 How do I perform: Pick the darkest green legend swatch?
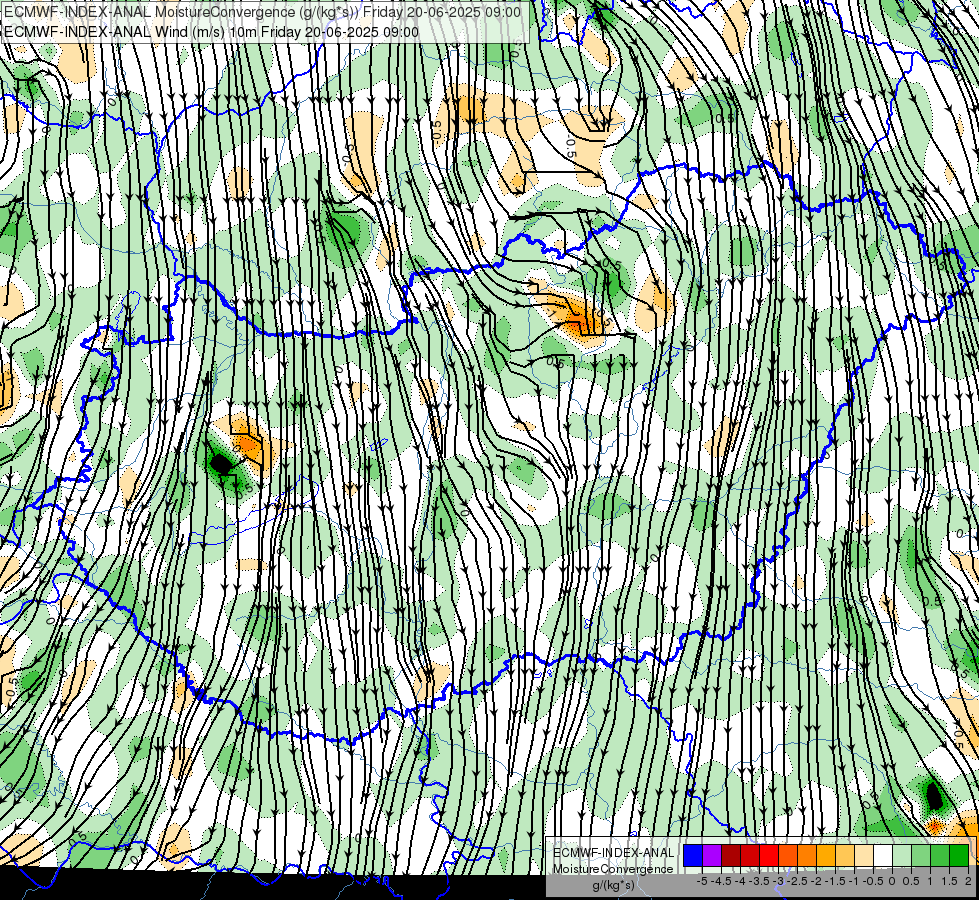pos(959,855)
